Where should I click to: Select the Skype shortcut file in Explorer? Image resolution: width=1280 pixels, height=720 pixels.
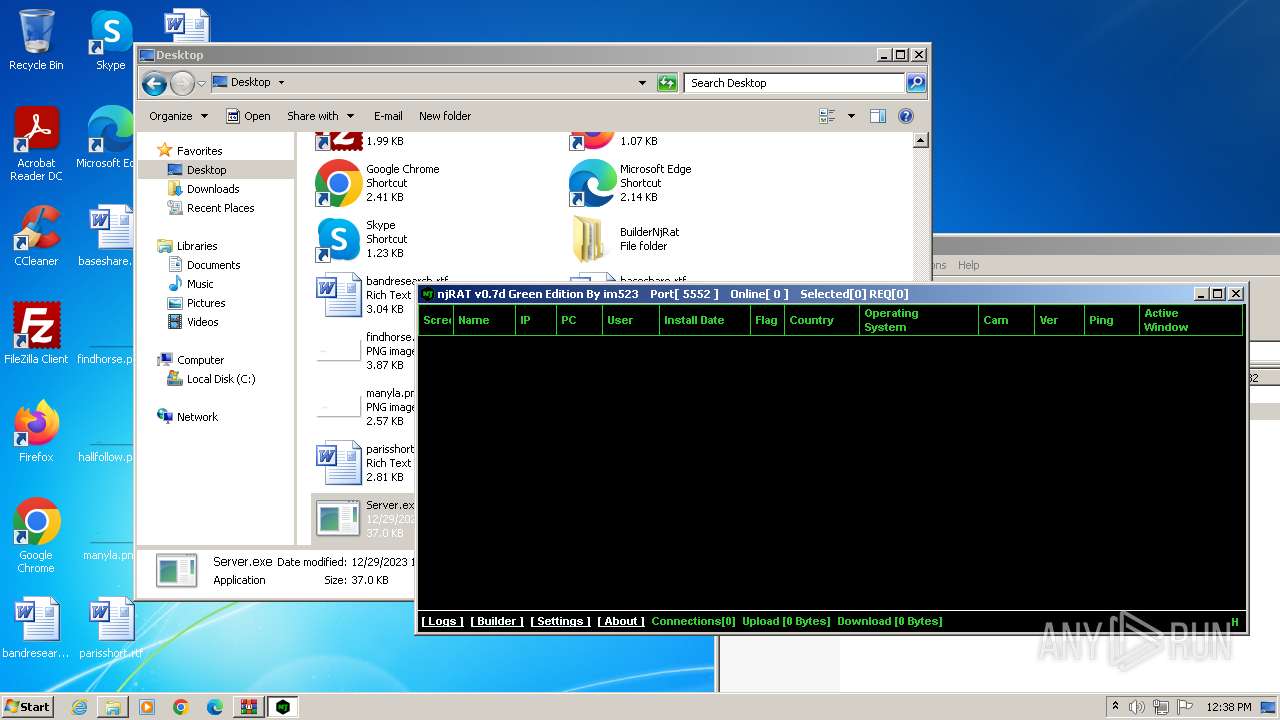[364, 239]
